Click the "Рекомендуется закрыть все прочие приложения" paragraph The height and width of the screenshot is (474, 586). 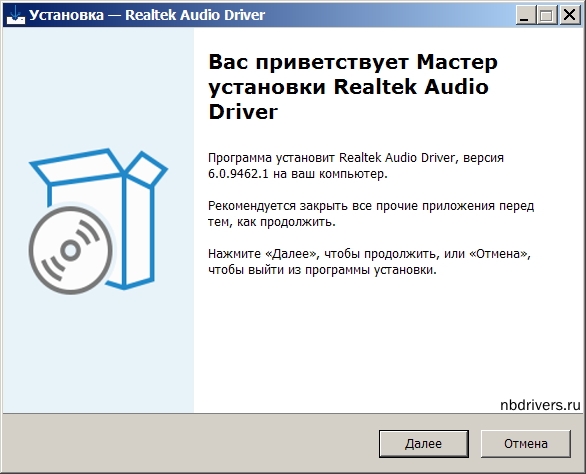click(371, 214)
